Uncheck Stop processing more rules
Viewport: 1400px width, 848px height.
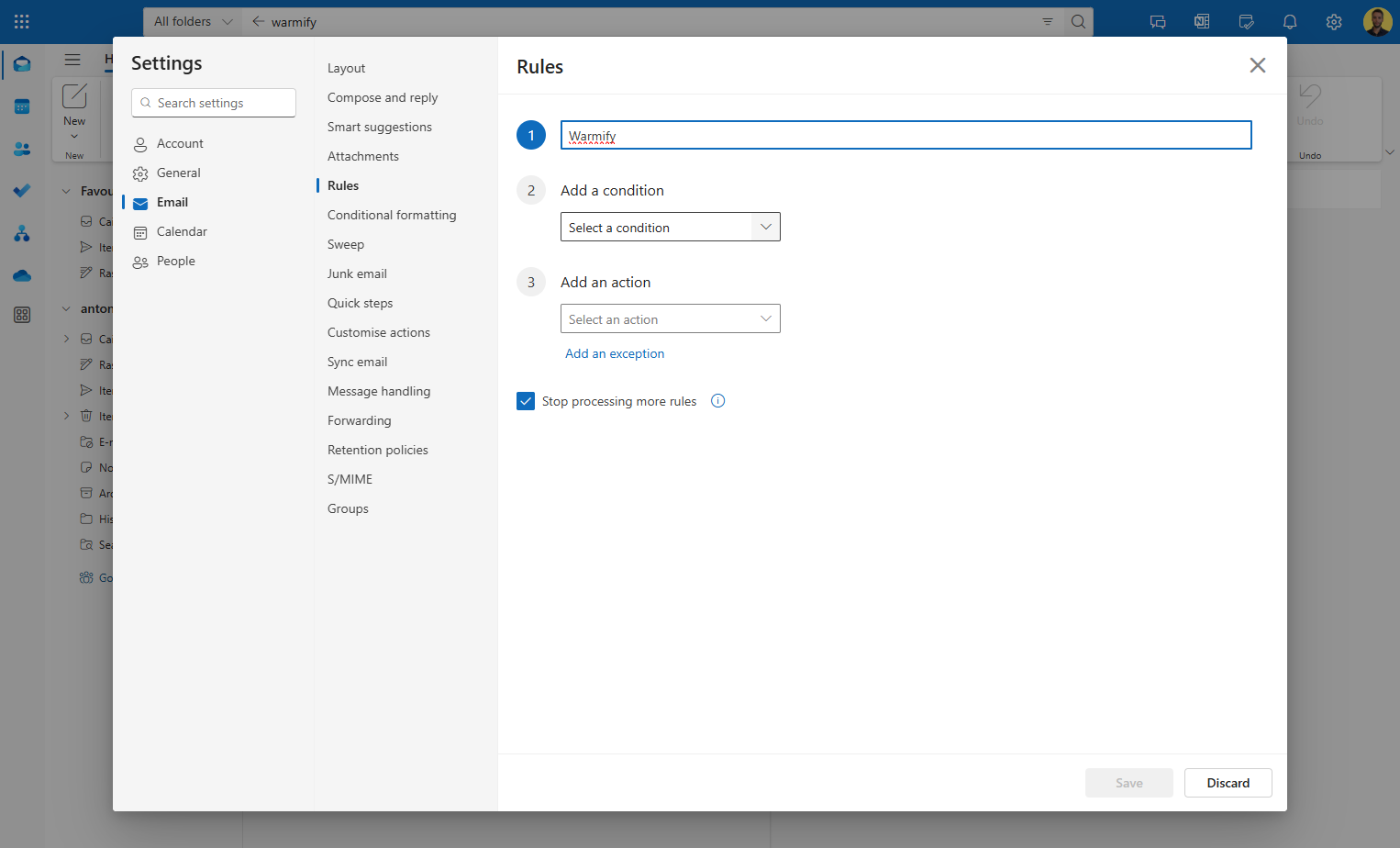point(526,401)
